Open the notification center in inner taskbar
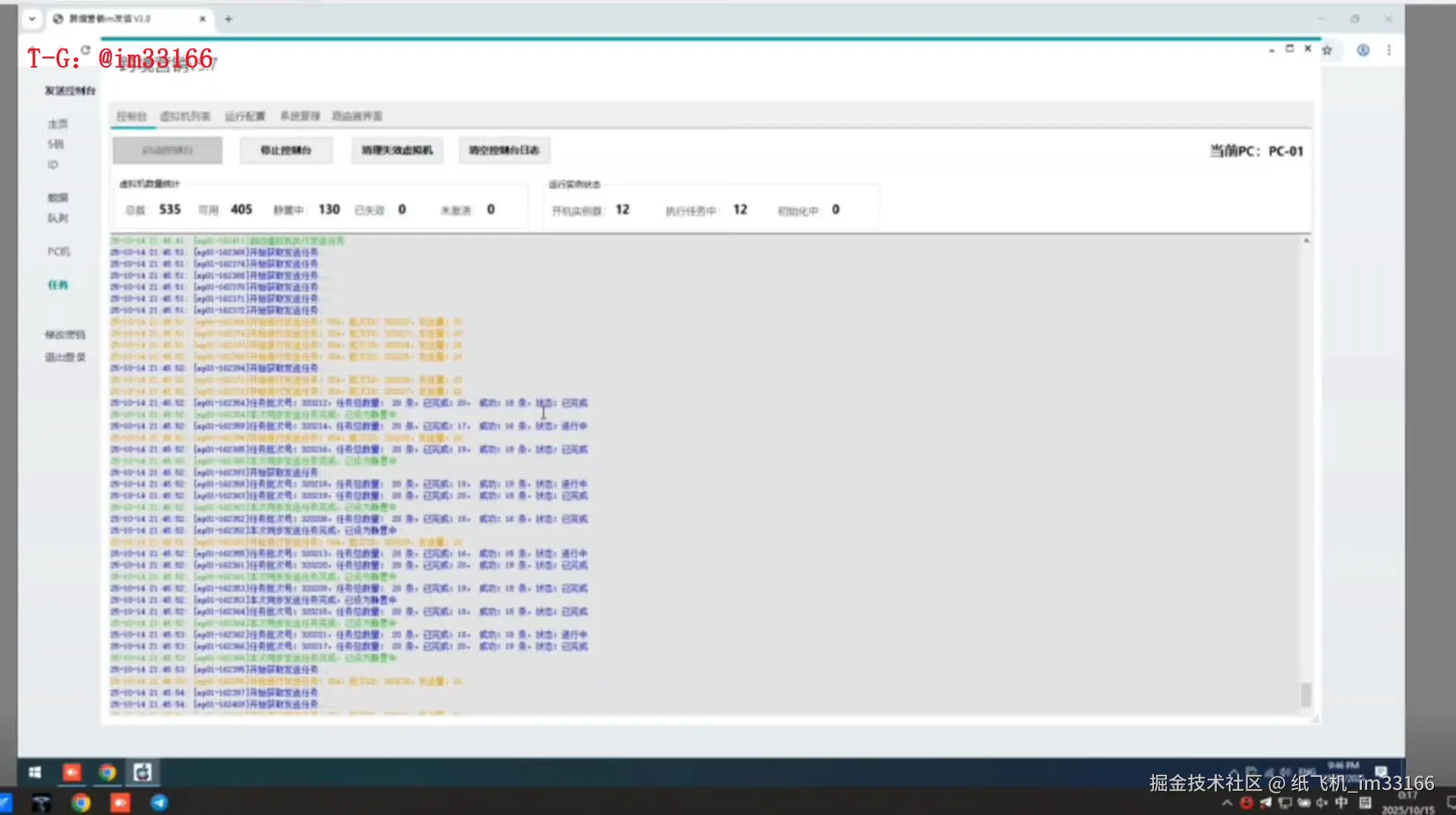1456x815 pixels. (1382, 772)
